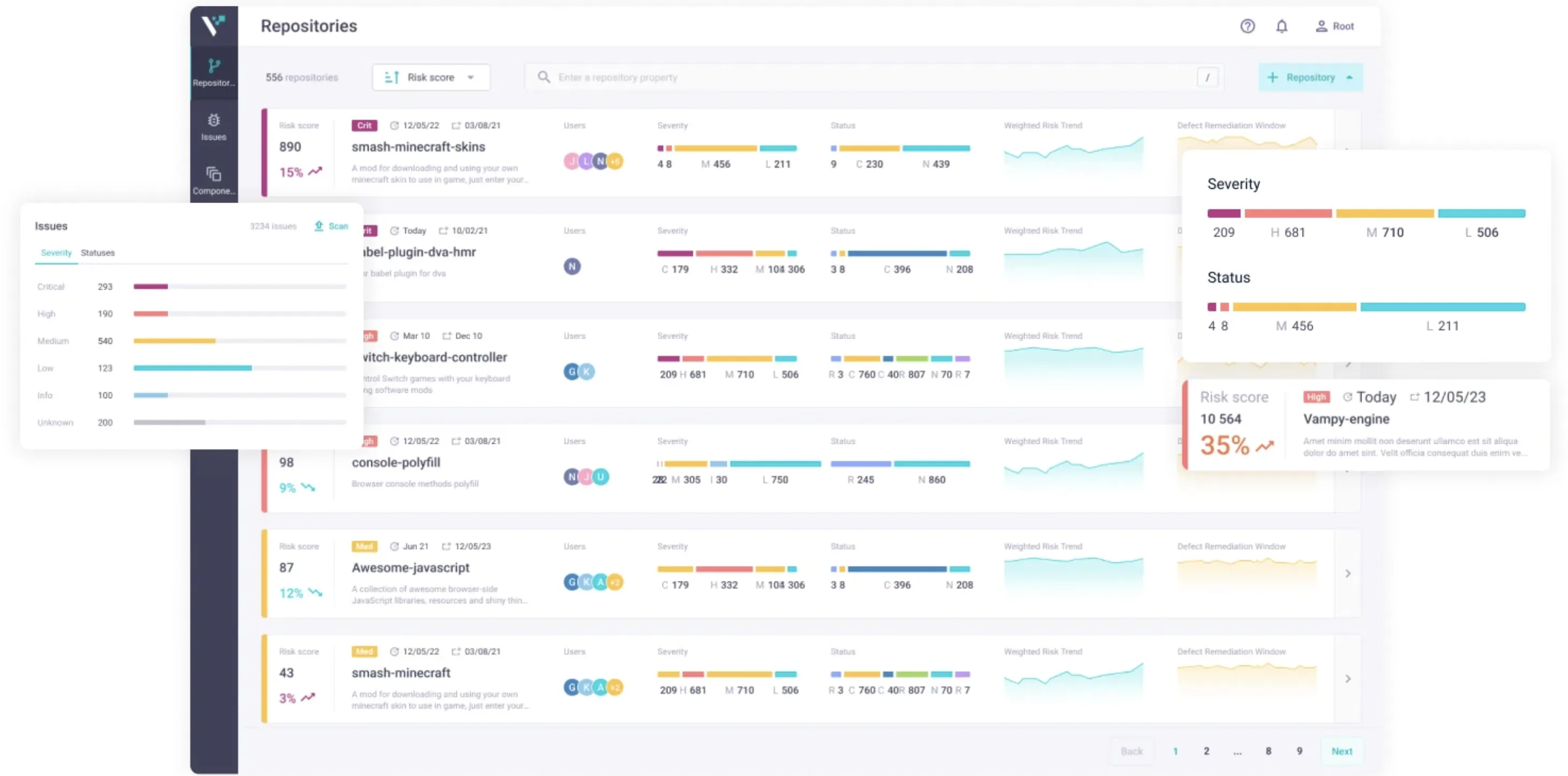Click the magnifier search icon
This screenshot has height=776, width=1568.
point(544,77)
